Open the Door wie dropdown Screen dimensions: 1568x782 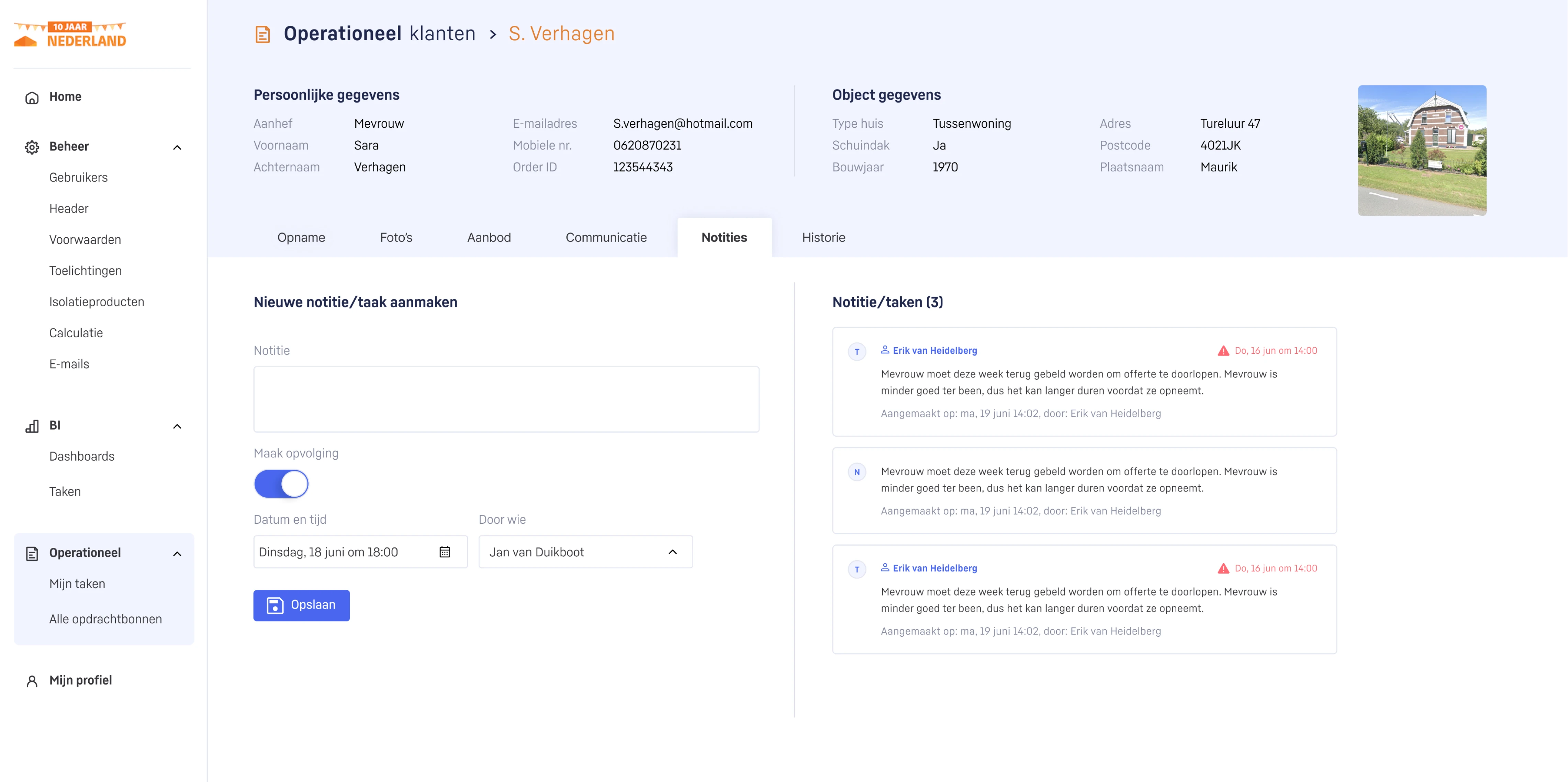click(x=585, y=552)
